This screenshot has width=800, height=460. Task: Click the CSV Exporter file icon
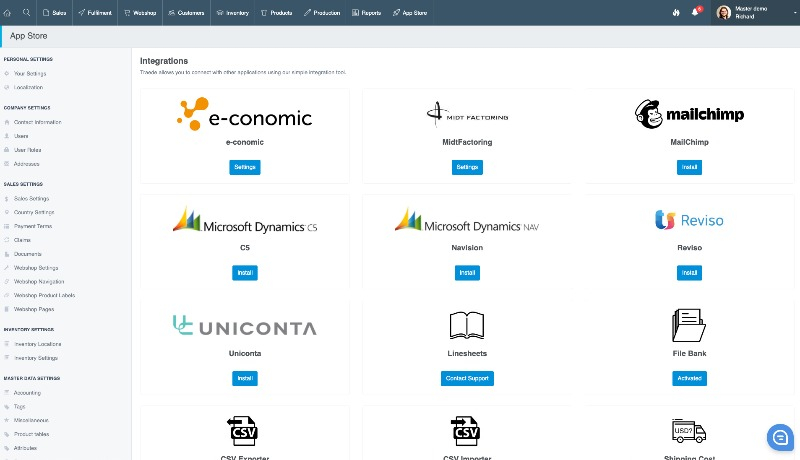click(243, 431)
